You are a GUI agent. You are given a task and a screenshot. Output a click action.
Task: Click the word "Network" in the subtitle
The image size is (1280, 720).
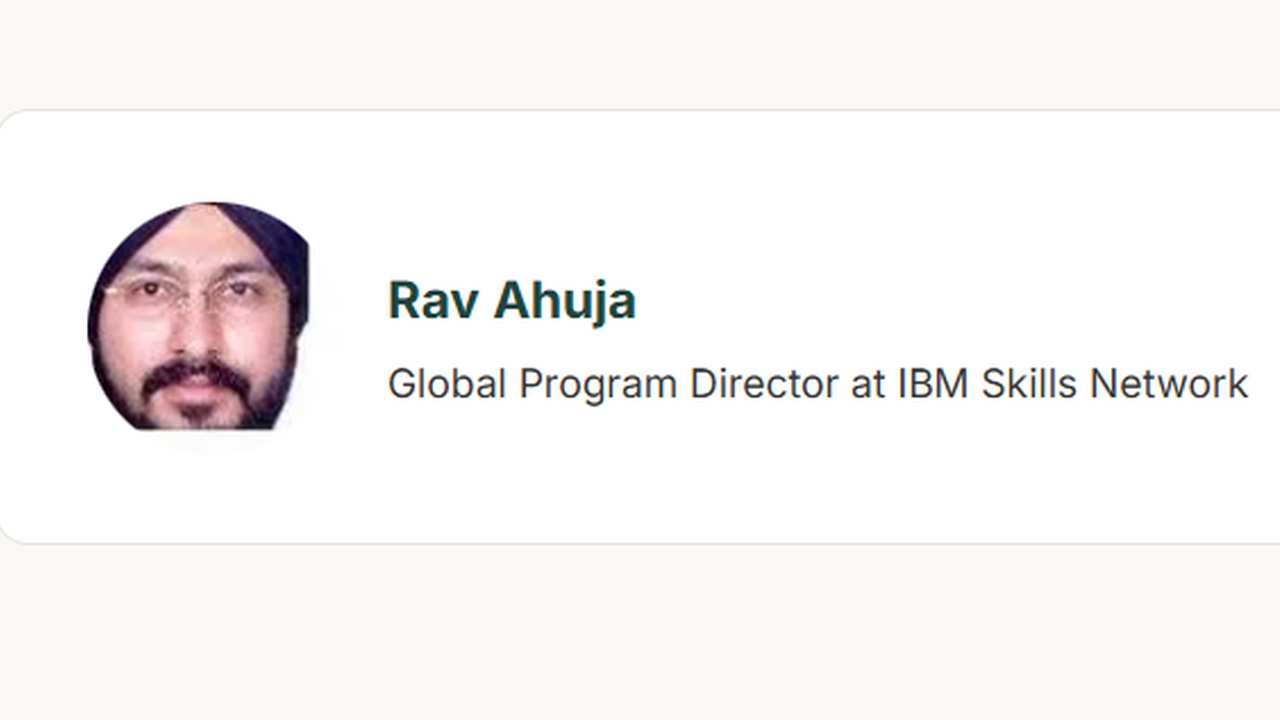1168,384
